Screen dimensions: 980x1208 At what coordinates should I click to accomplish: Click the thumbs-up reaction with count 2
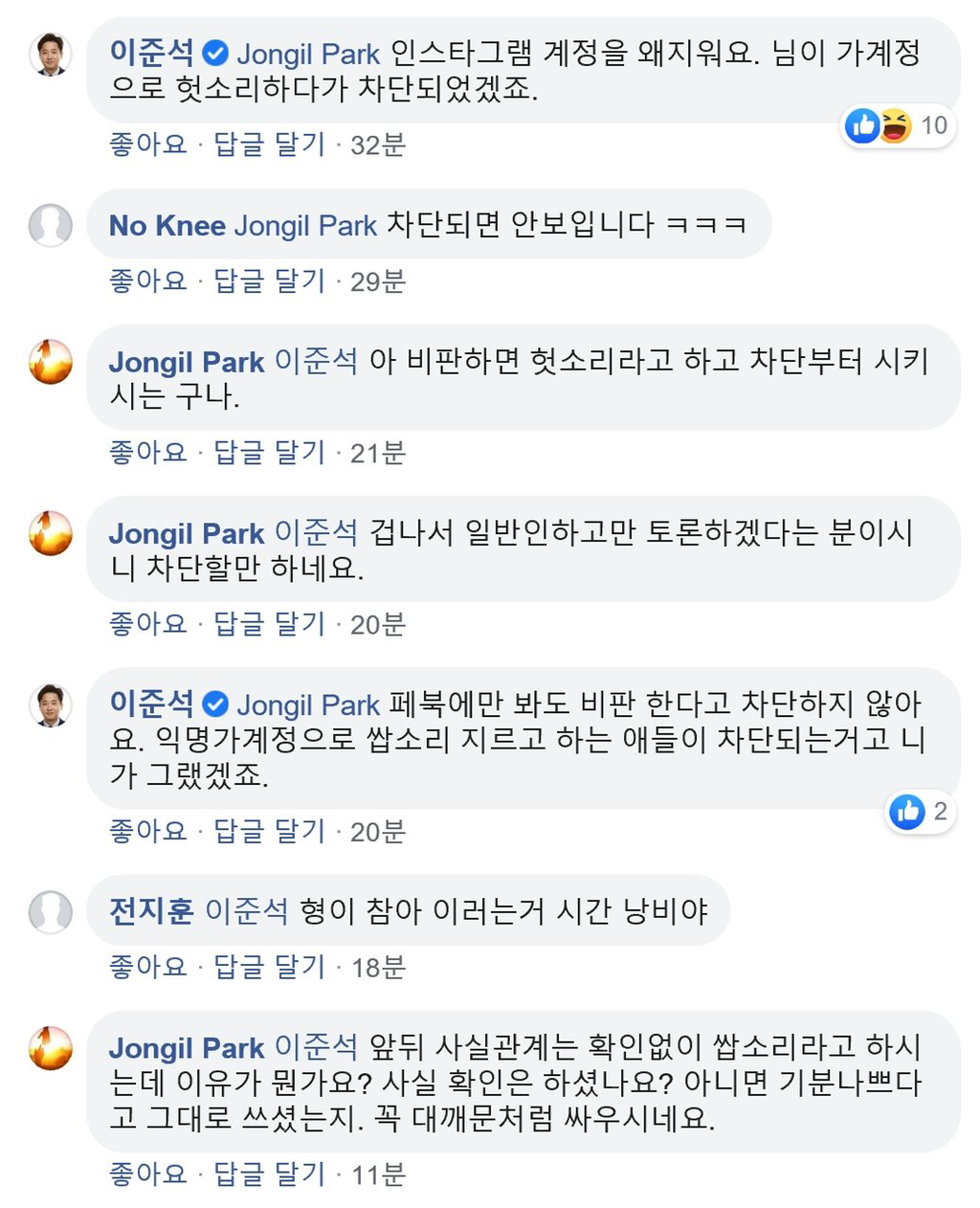[906, 812]
